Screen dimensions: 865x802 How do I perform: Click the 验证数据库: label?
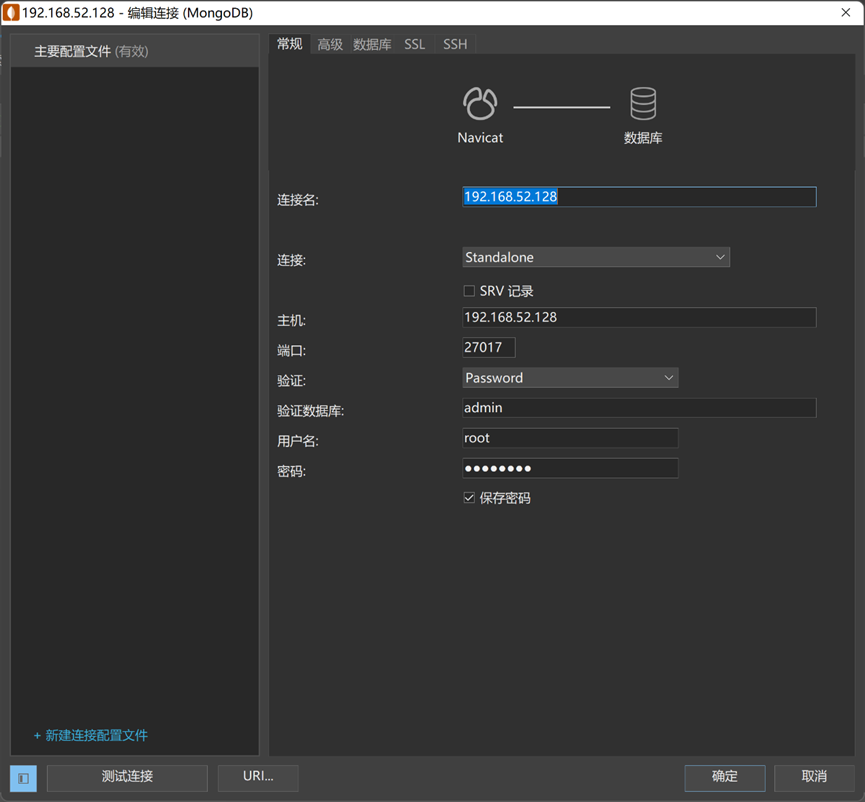tap(311, 411)
